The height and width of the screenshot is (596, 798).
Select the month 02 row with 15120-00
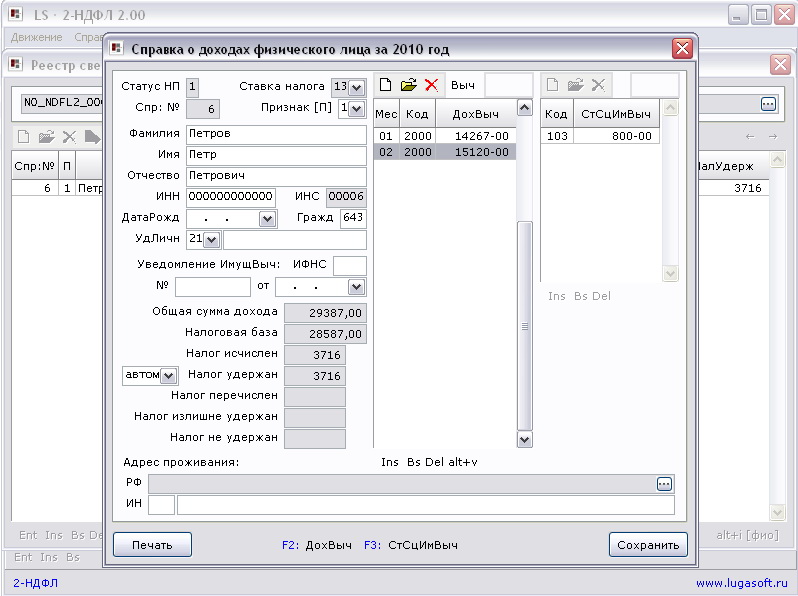[x=445, y=152]
